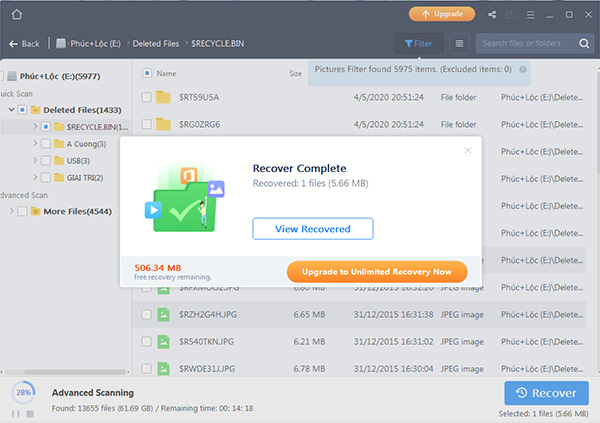The height and width of the screenshot is (423, 600).
Task: Click the GIAI TRI folder icon
Action: click(59, 177)
